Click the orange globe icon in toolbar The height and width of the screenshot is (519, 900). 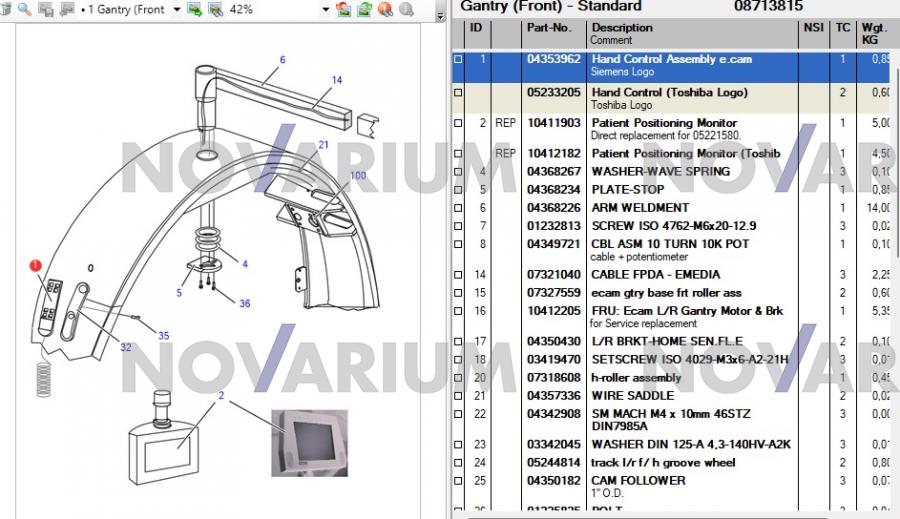tap(385, 9)
